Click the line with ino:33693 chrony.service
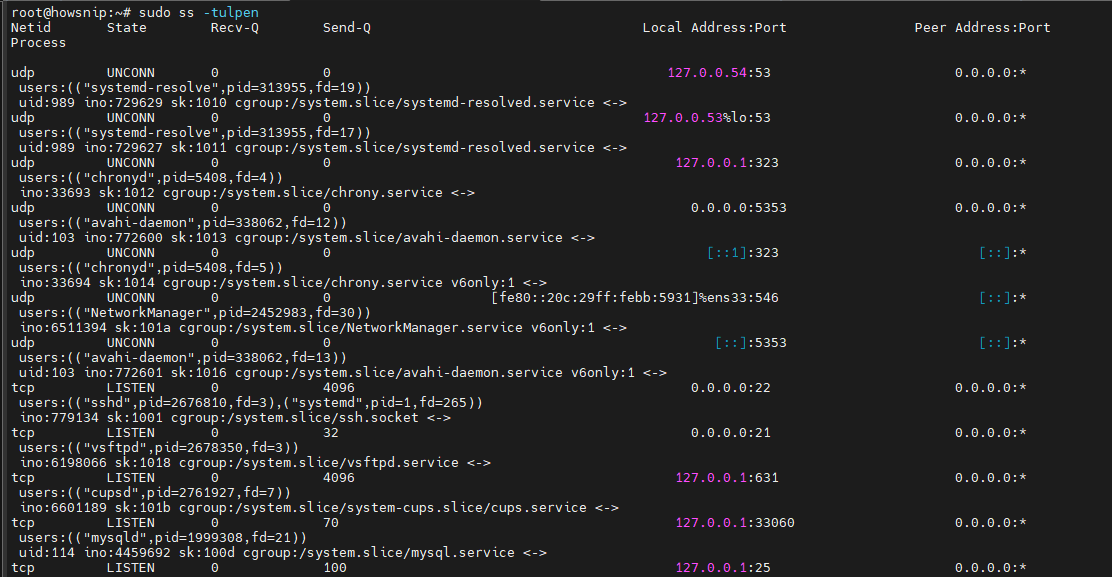This screenshot has width=1112, height=577. [x=247, y=193]
